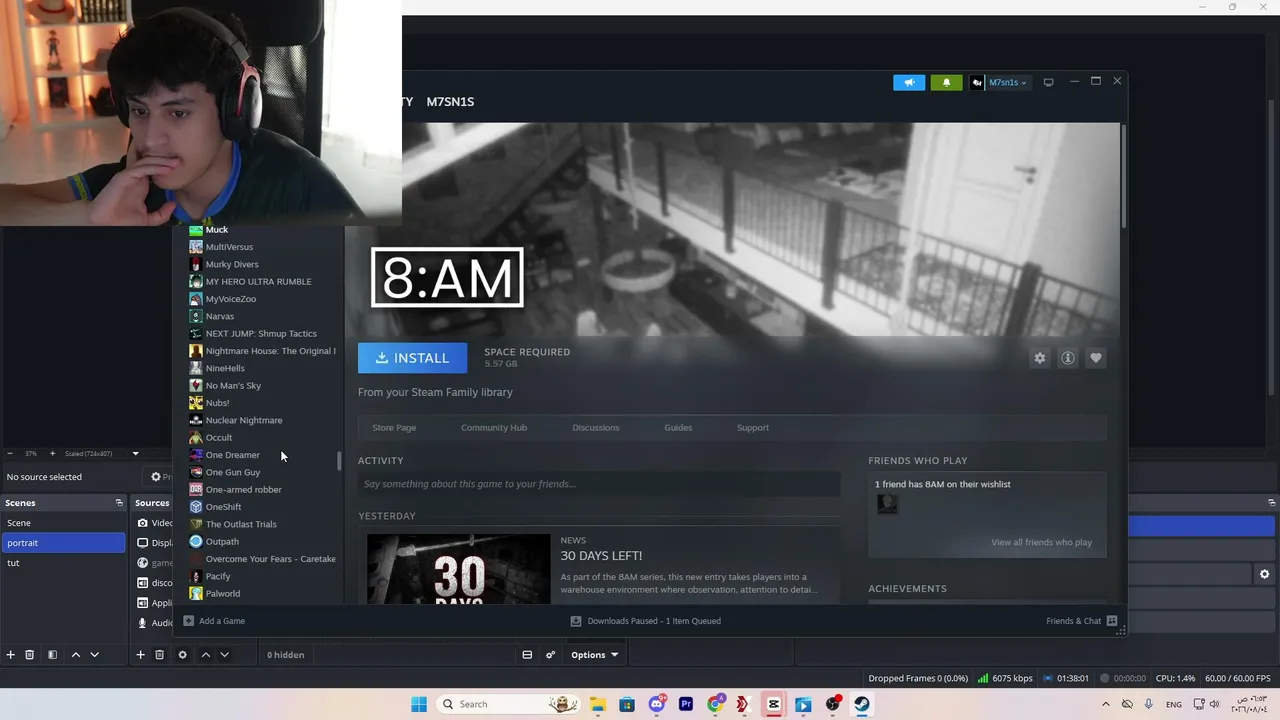Image resolution: width=1280 pixels, height=720 pixels.
Task: Click the One Gun Guy game icon
Action: point(196,472)
